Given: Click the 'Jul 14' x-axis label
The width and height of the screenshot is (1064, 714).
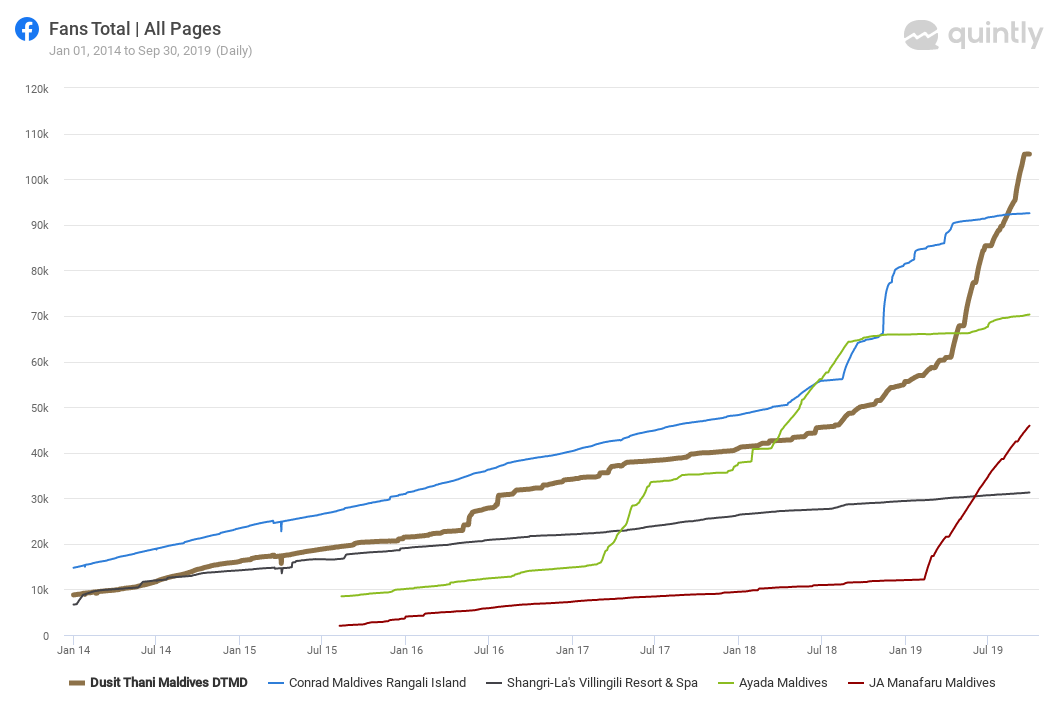Looking at the screenshot, I should (156, 650).
